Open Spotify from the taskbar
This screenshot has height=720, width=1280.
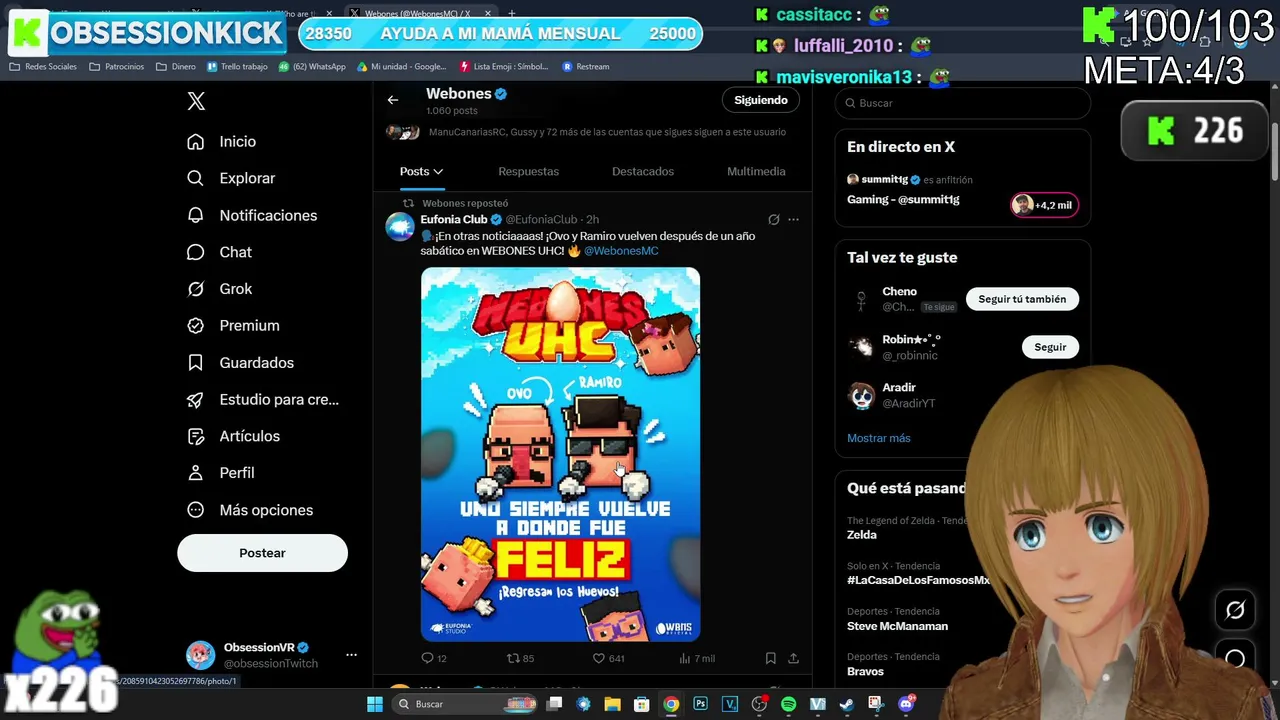point(788,704)
